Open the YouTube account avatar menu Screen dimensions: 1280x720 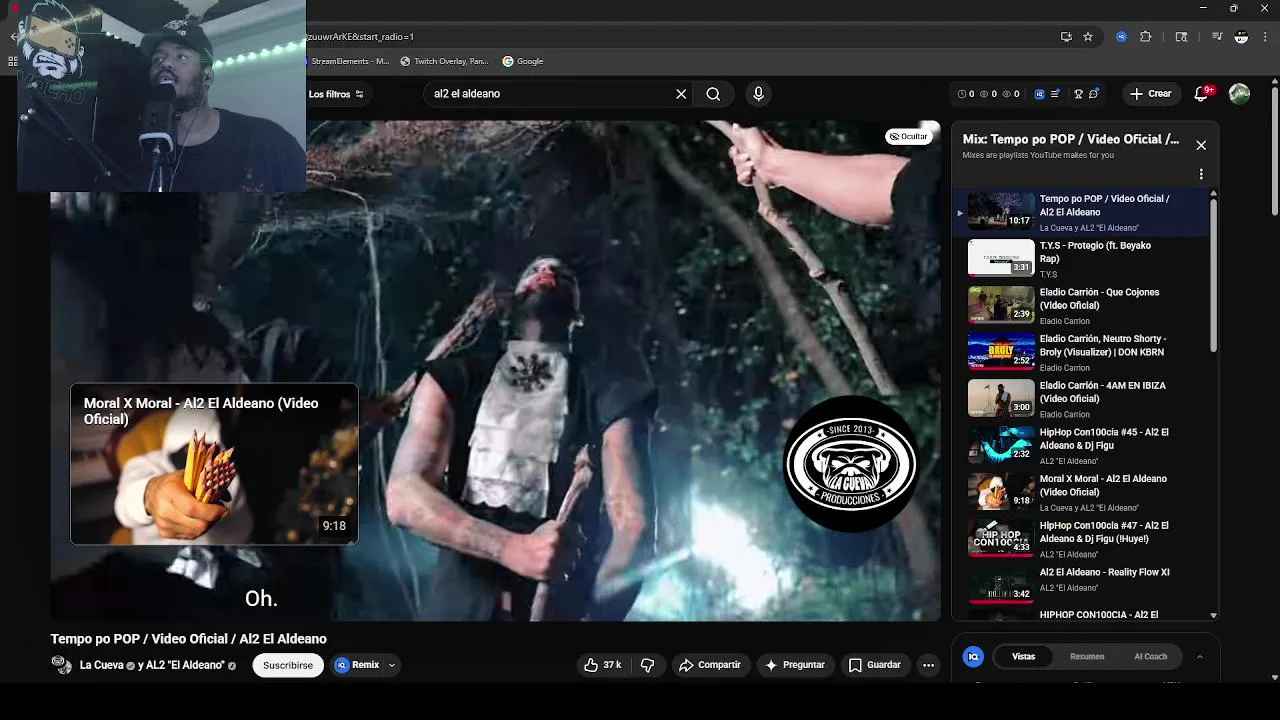click(1239, 94)
